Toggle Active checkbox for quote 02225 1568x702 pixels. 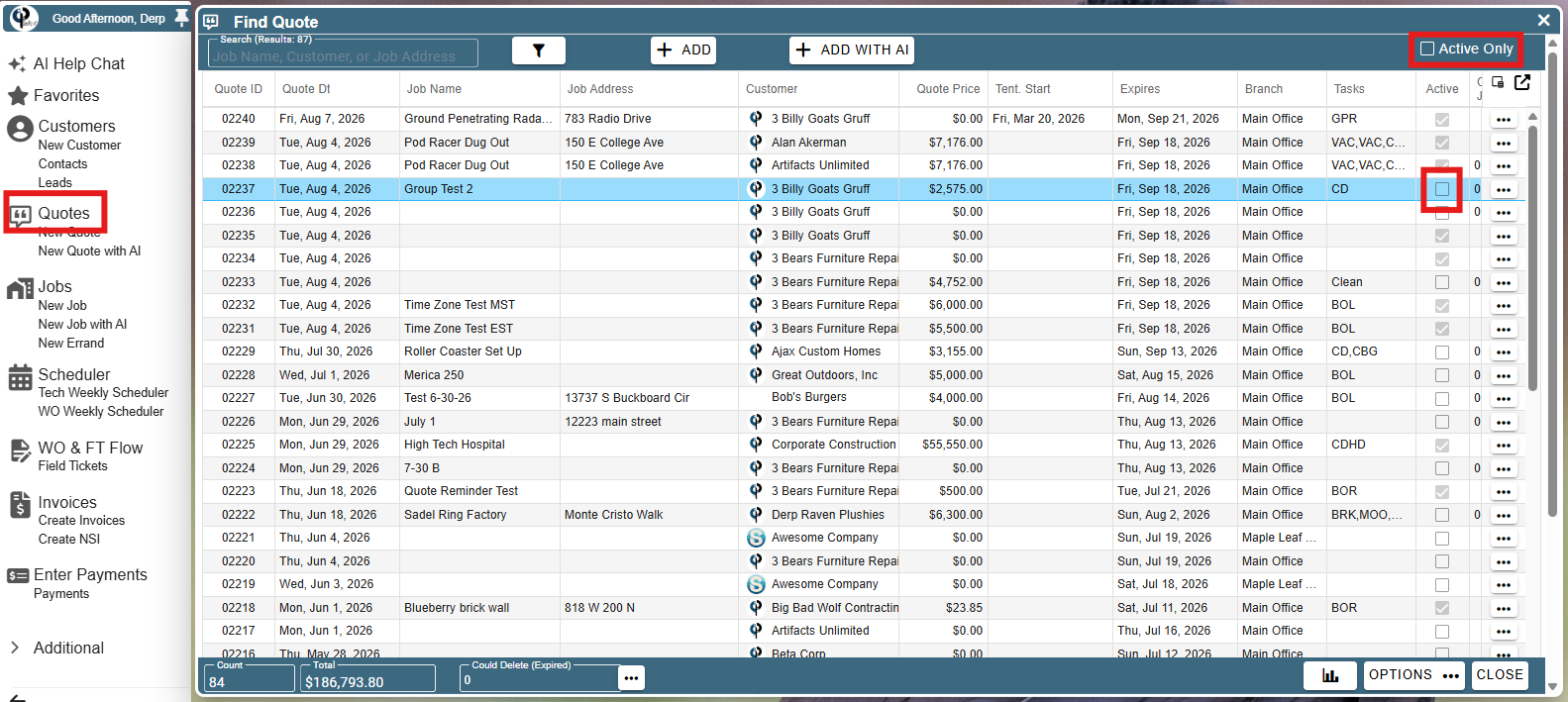1442,446
